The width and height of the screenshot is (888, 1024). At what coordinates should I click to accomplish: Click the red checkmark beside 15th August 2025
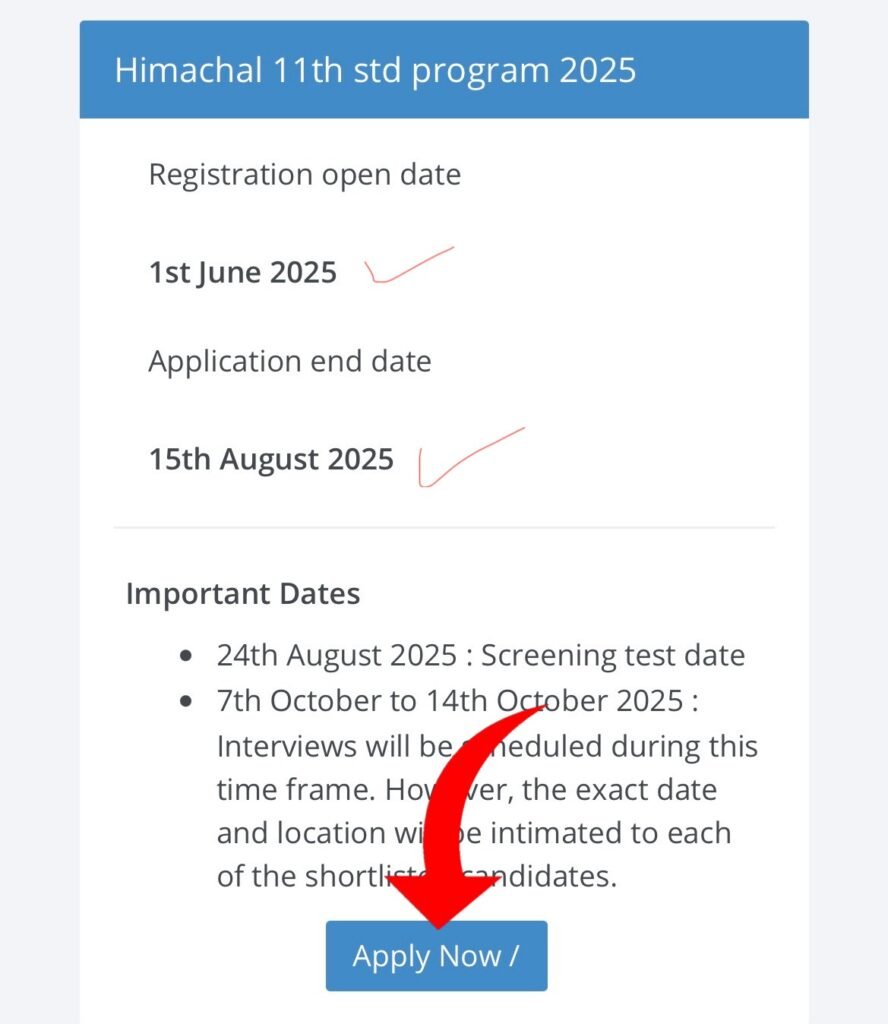tap(468, 457)
